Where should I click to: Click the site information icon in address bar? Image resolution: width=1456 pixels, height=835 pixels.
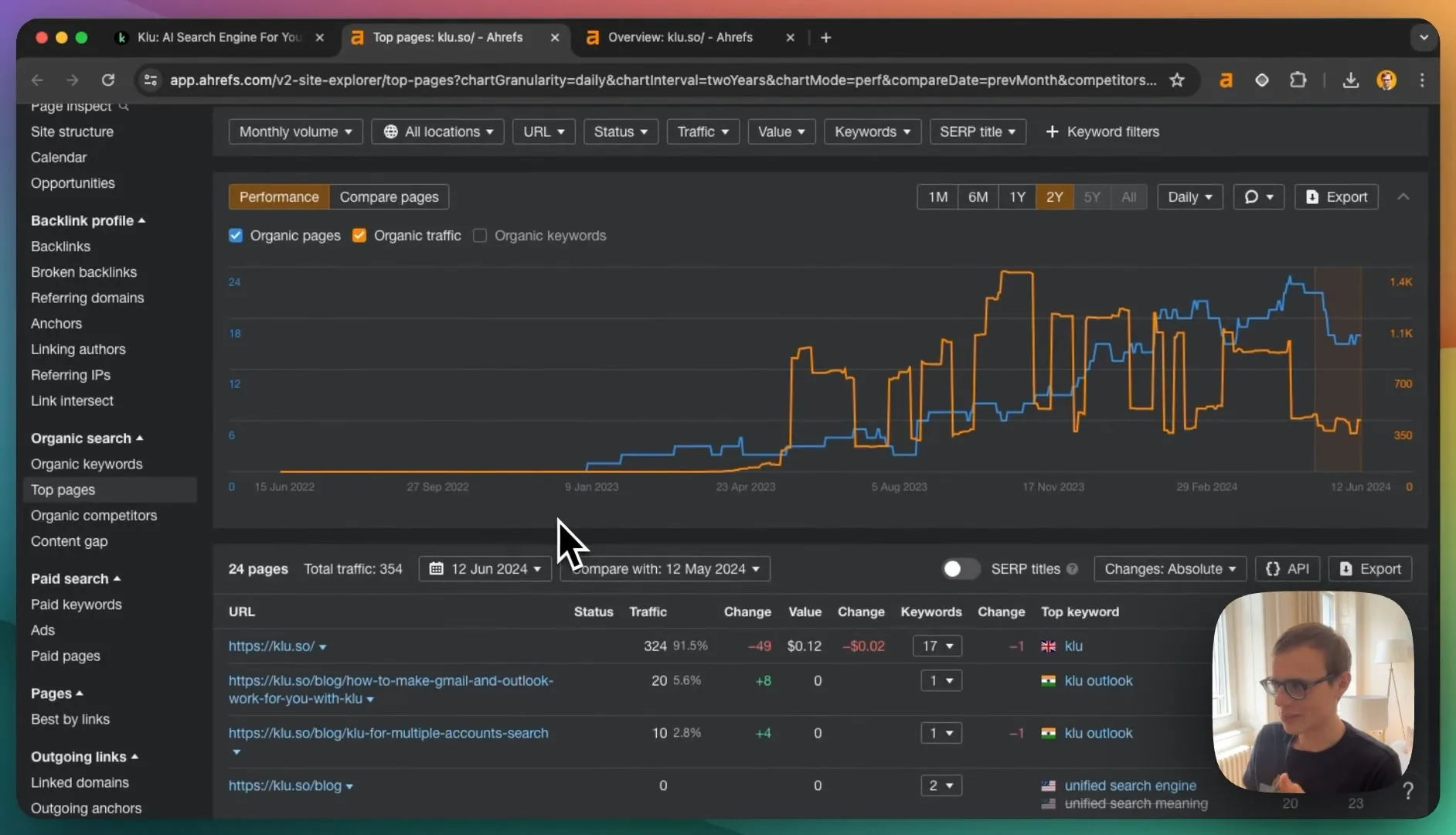tap(151, 80)
